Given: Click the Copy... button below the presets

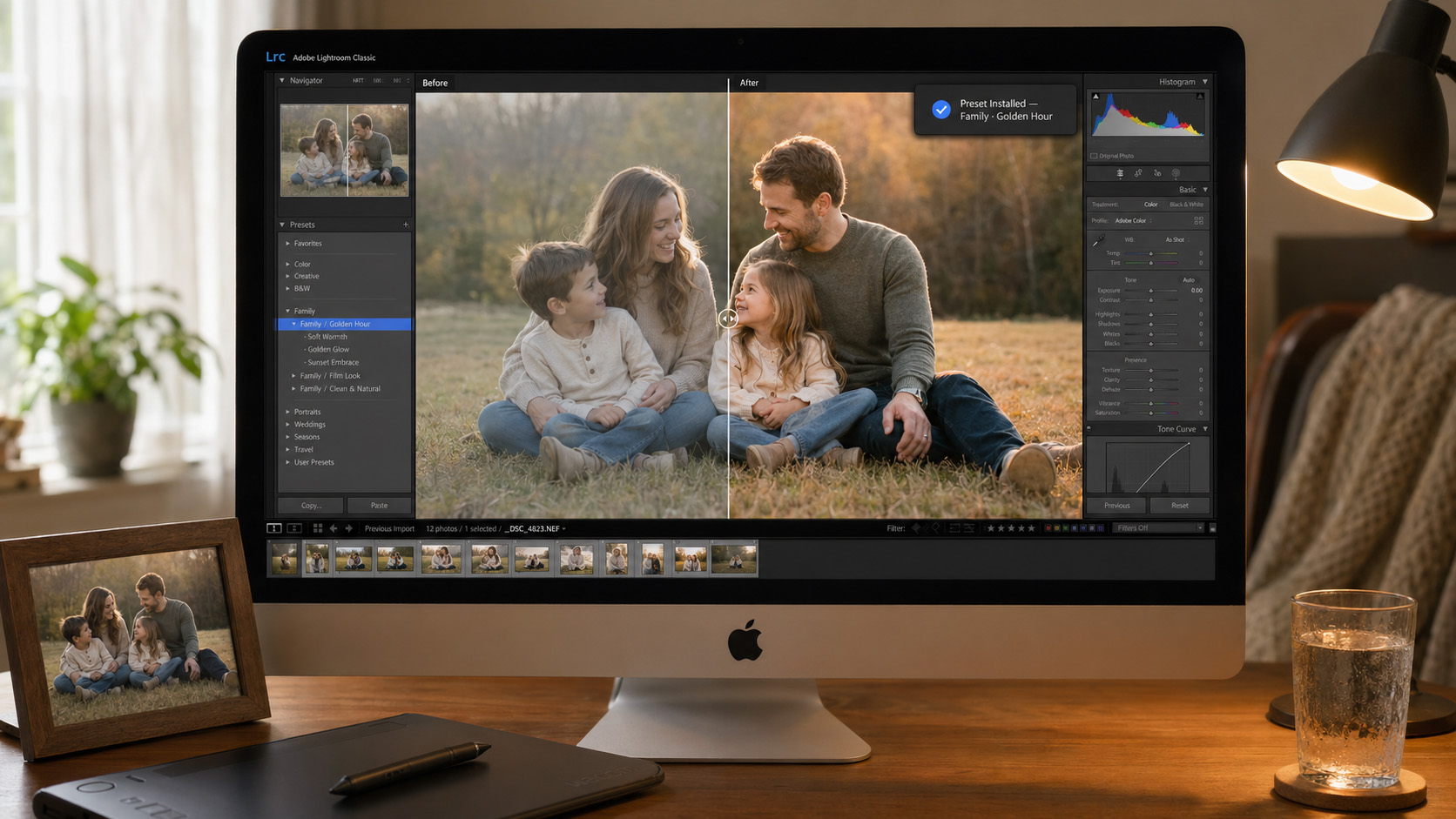Looking at the screenshot, I should 309,505.
